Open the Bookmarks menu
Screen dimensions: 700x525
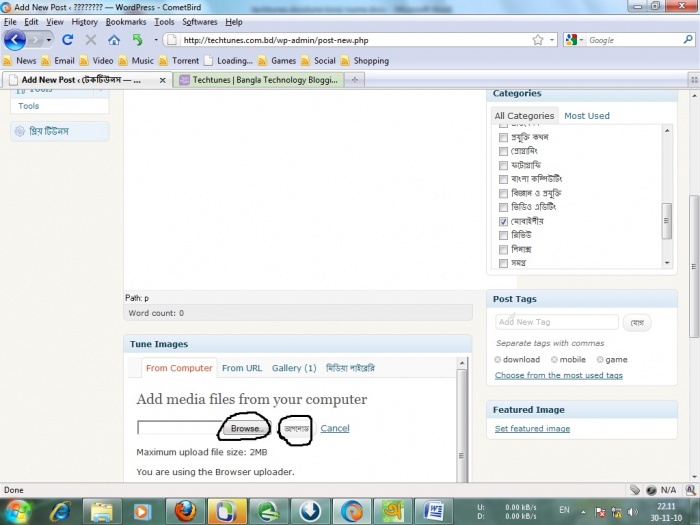point(125,22)
